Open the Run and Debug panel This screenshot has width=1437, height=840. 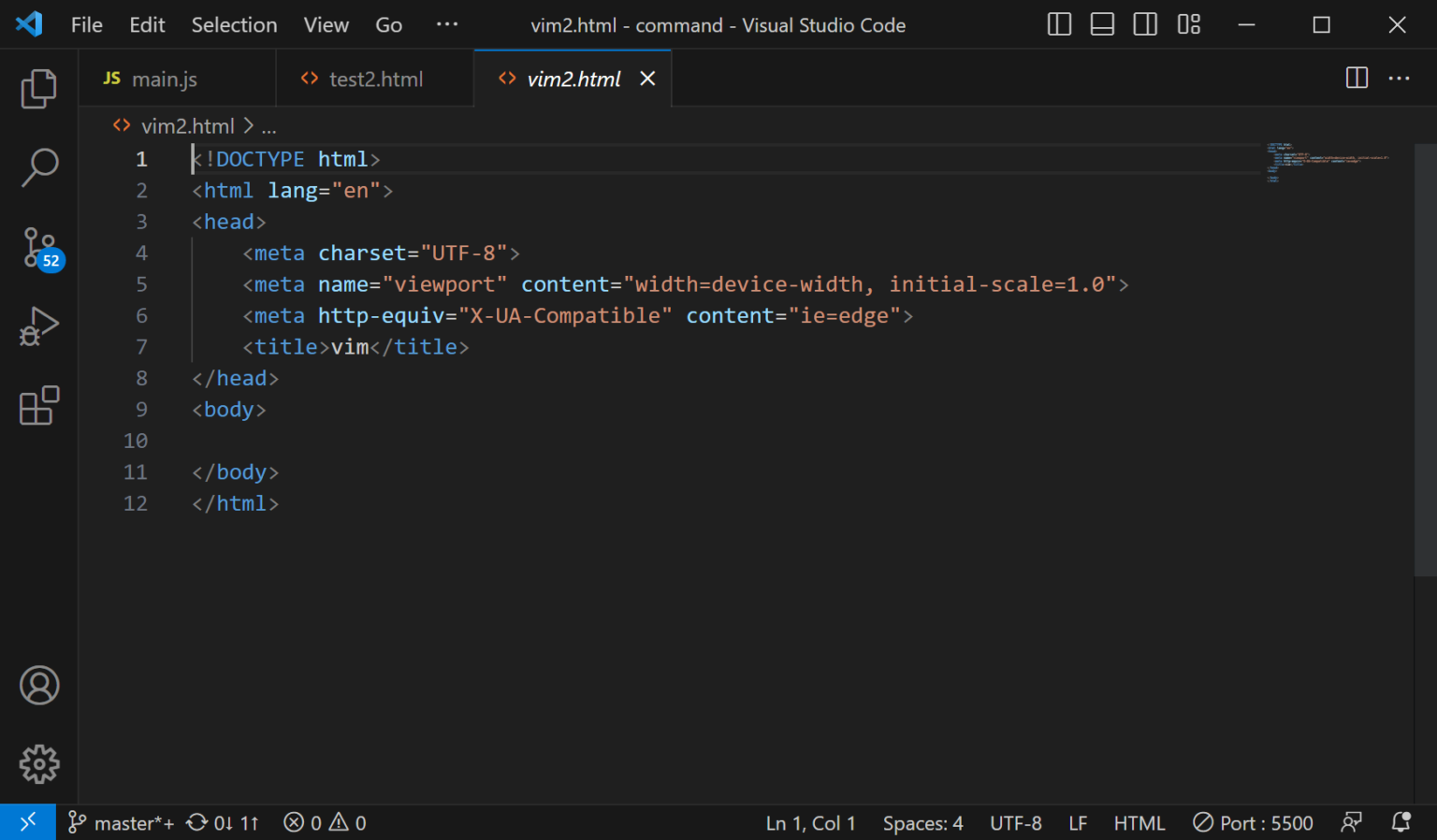[38, 326]
